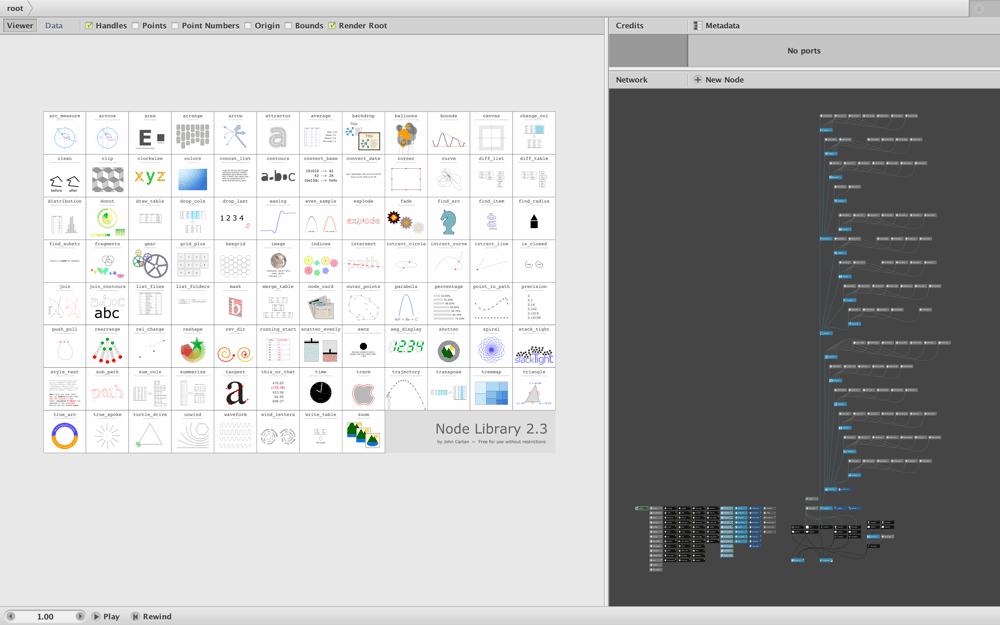Click the attractor blurred a tile
Screen dimensions: 1000x625
278,133
